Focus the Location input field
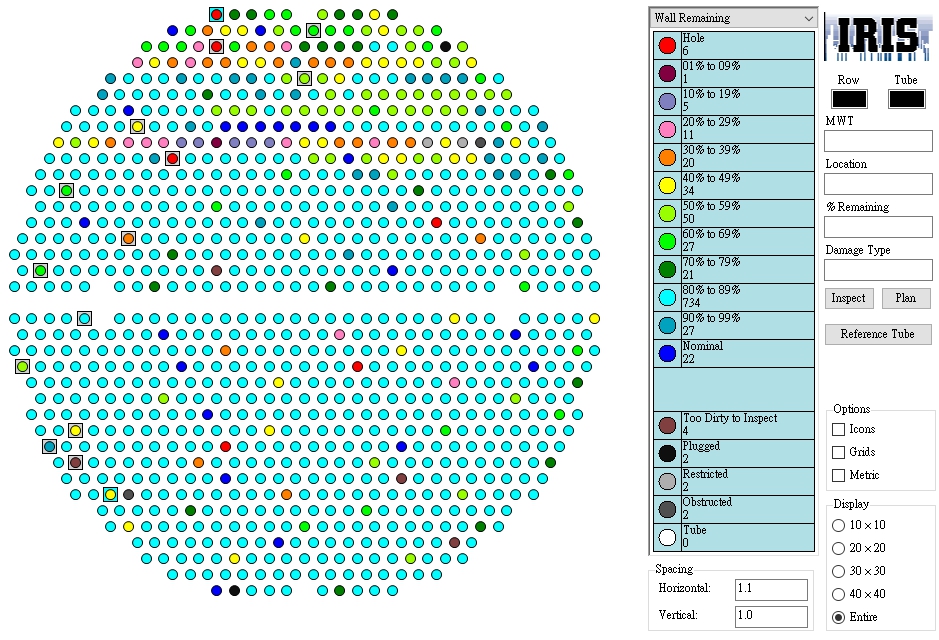Image resolution: width=939 pixels, height=640 pixels. [878, 184]
